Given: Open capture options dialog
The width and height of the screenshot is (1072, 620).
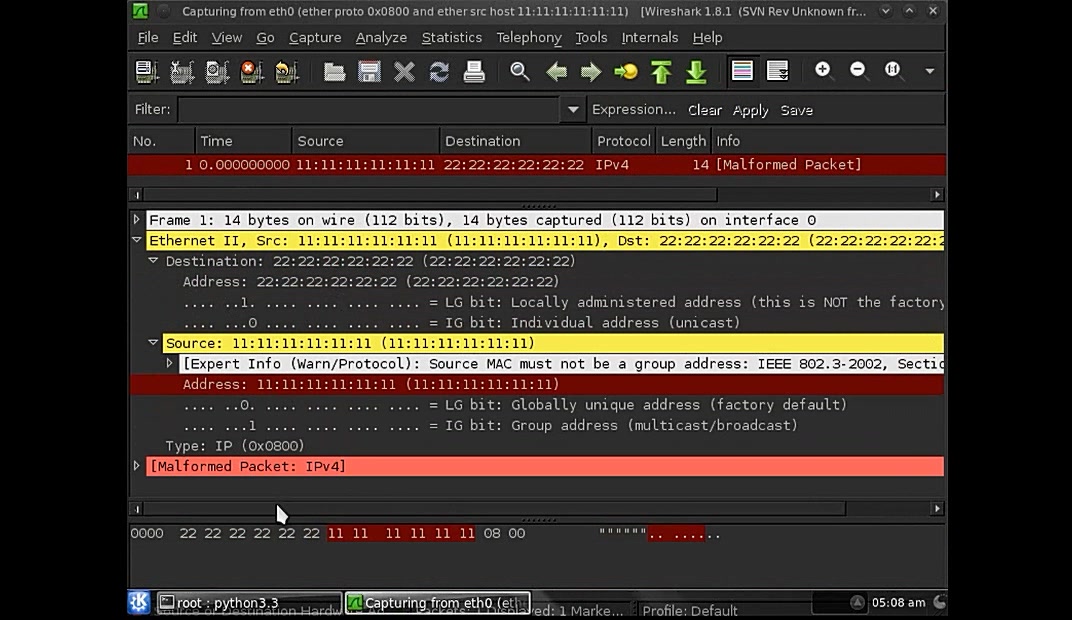Looking at the screenshot, I should (x=182, y=71).
